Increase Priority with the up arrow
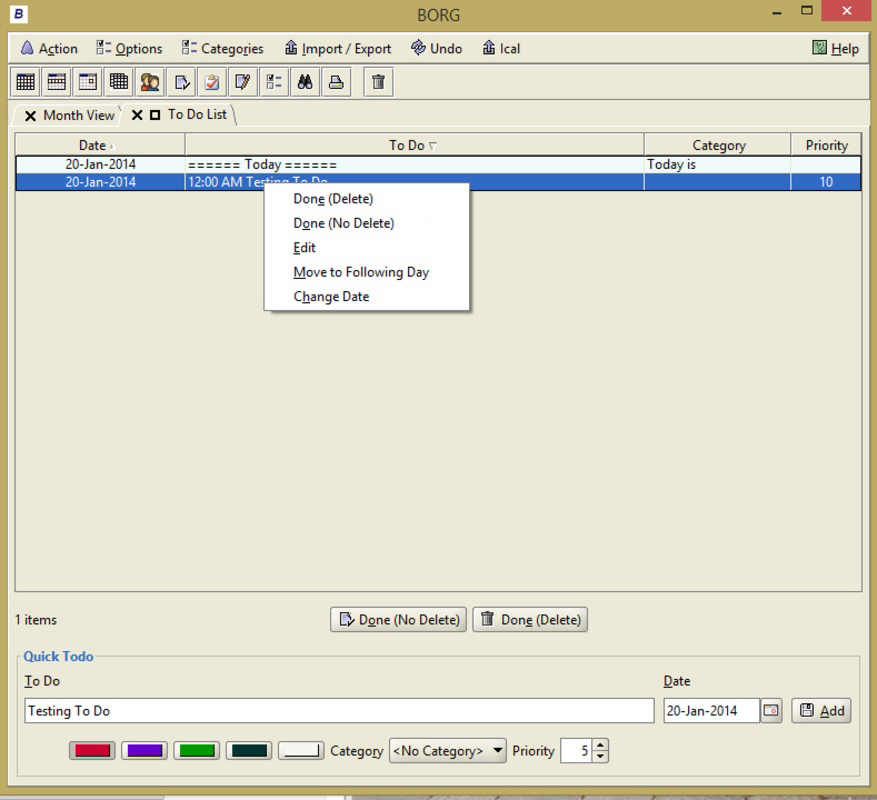This screenshot has height=800, width=877. point(600,745)
